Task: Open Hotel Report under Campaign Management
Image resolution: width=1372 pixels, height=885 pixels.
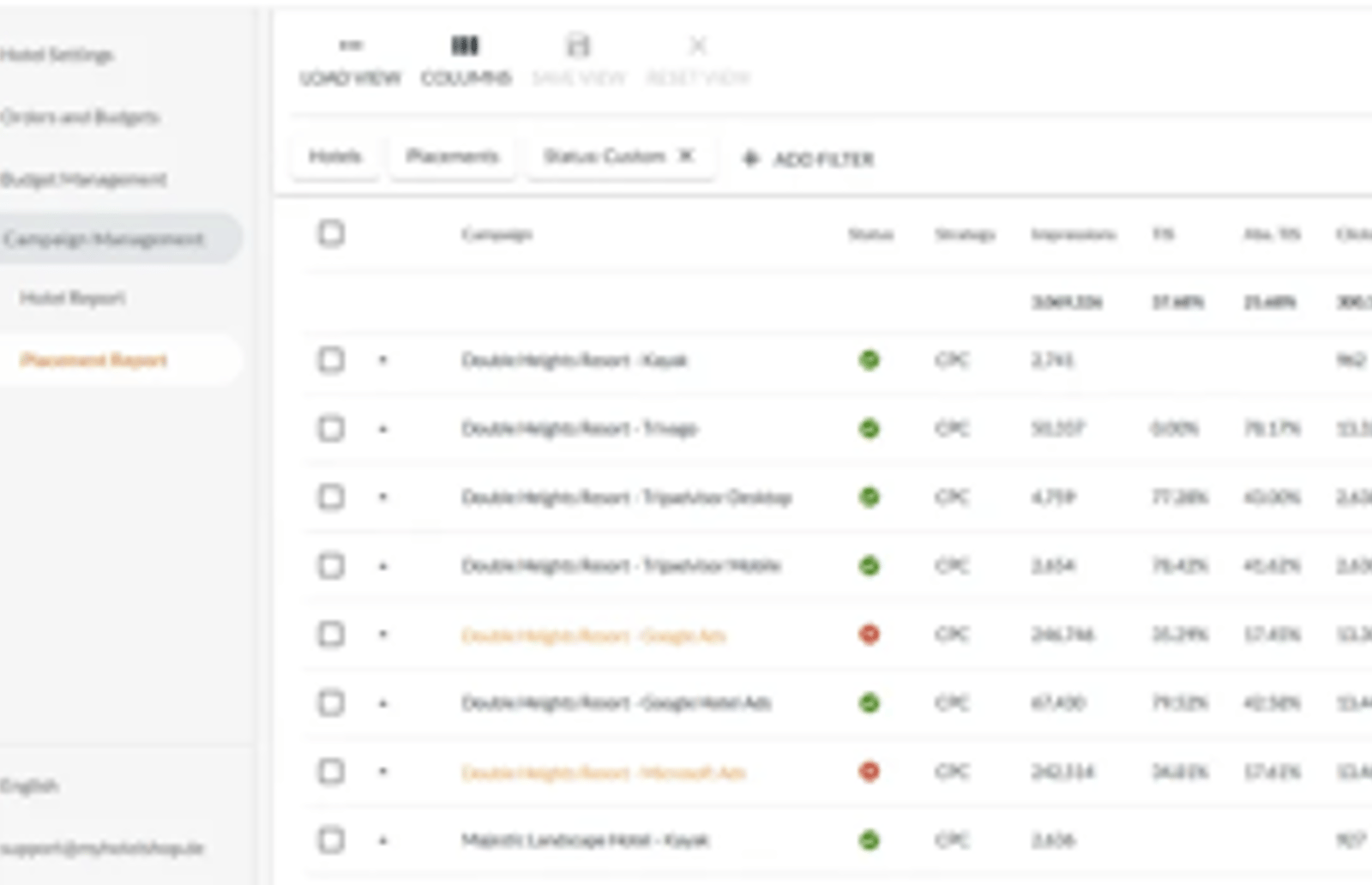Action: pyautogui.click(x=73, y=298)
